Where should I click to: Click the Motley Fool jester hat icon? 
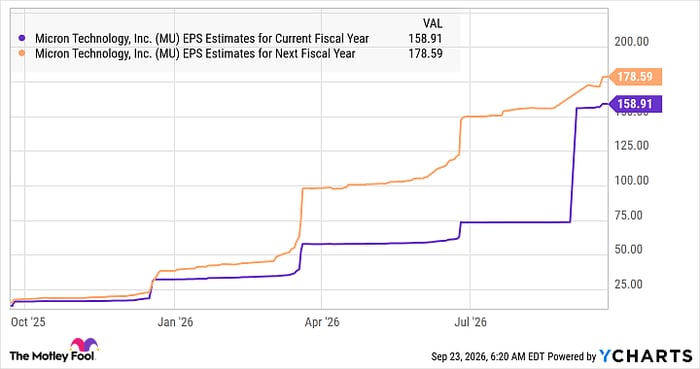pyautogui.click(x=84, y=345)
